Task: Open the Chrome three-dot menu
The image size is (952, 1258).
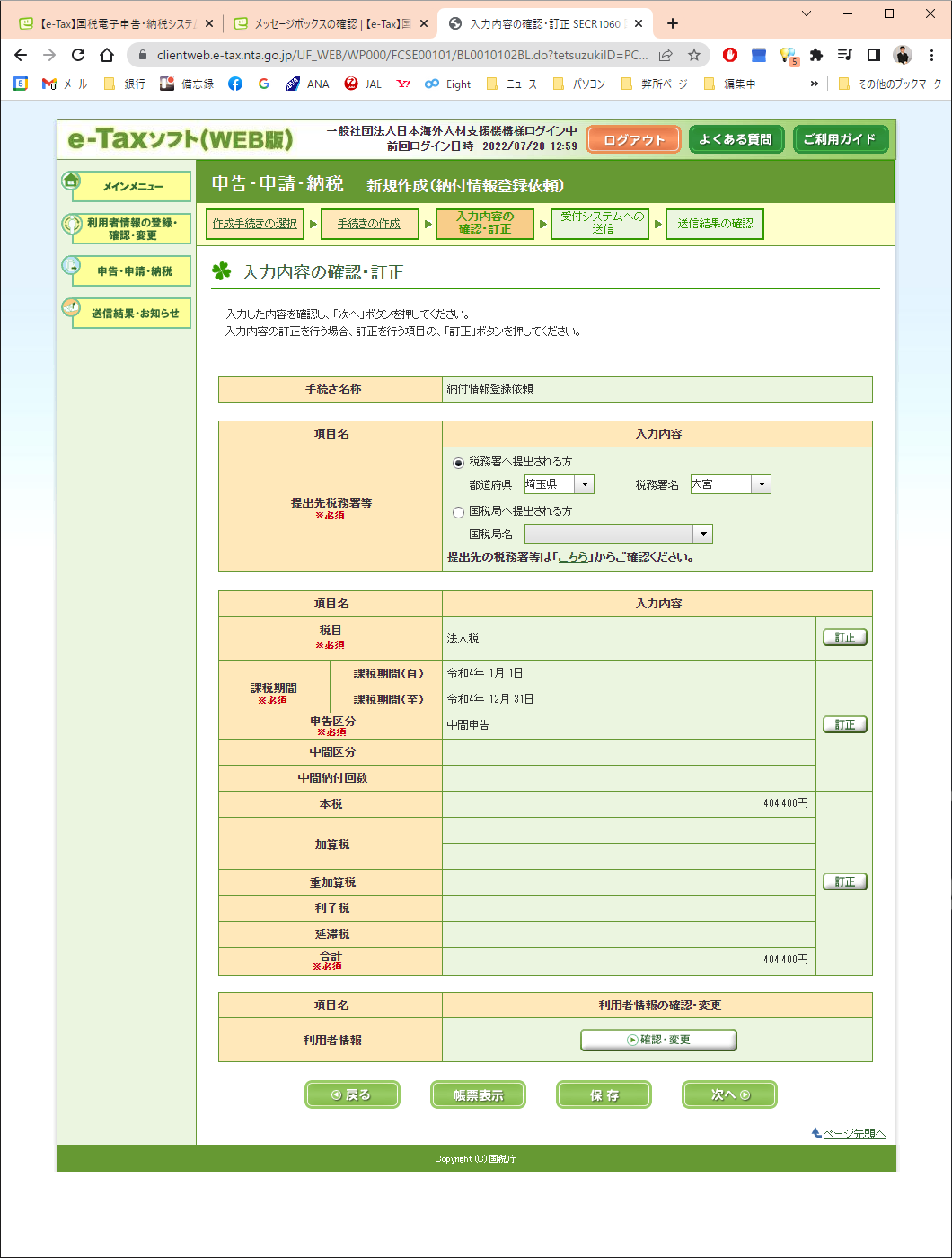Action: pos(931,55)
